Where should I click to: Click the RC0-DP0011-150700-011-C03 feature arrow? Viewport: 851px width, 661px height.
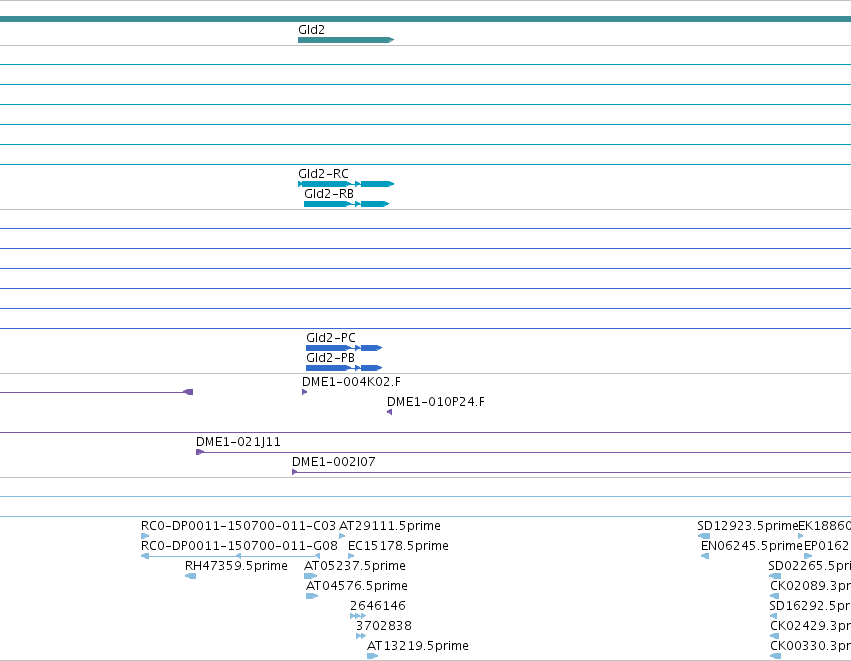144,536
